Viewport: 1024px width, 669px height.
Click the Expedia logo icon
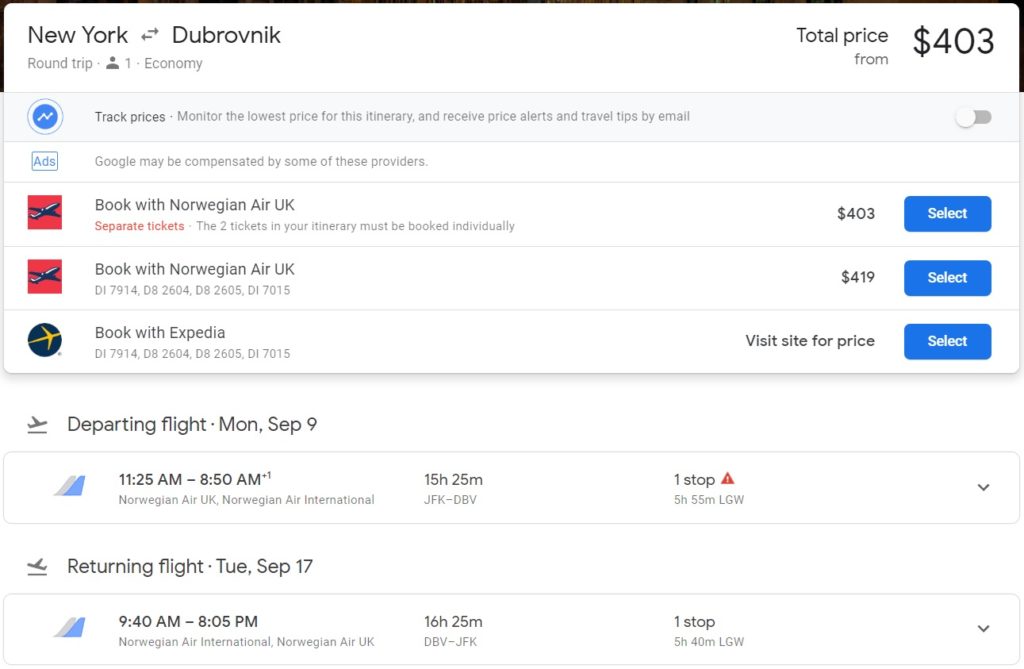[45, 341]
